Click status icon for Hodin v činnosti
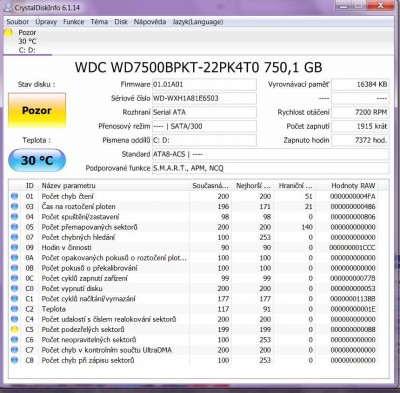This screenshot has width=400, height=393. (14, 248)
